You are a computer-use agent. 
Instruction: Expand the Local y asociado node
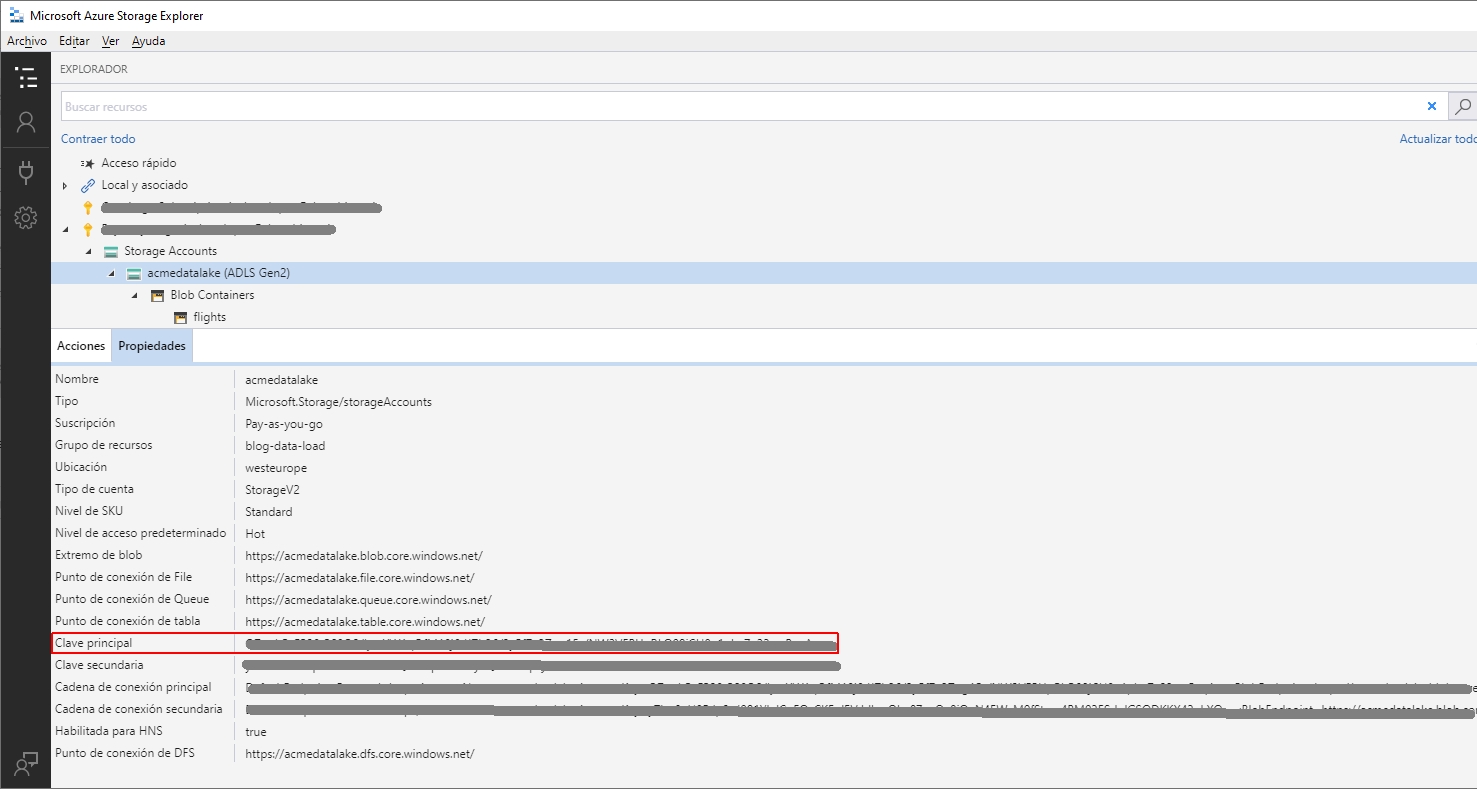click(64, 184)
